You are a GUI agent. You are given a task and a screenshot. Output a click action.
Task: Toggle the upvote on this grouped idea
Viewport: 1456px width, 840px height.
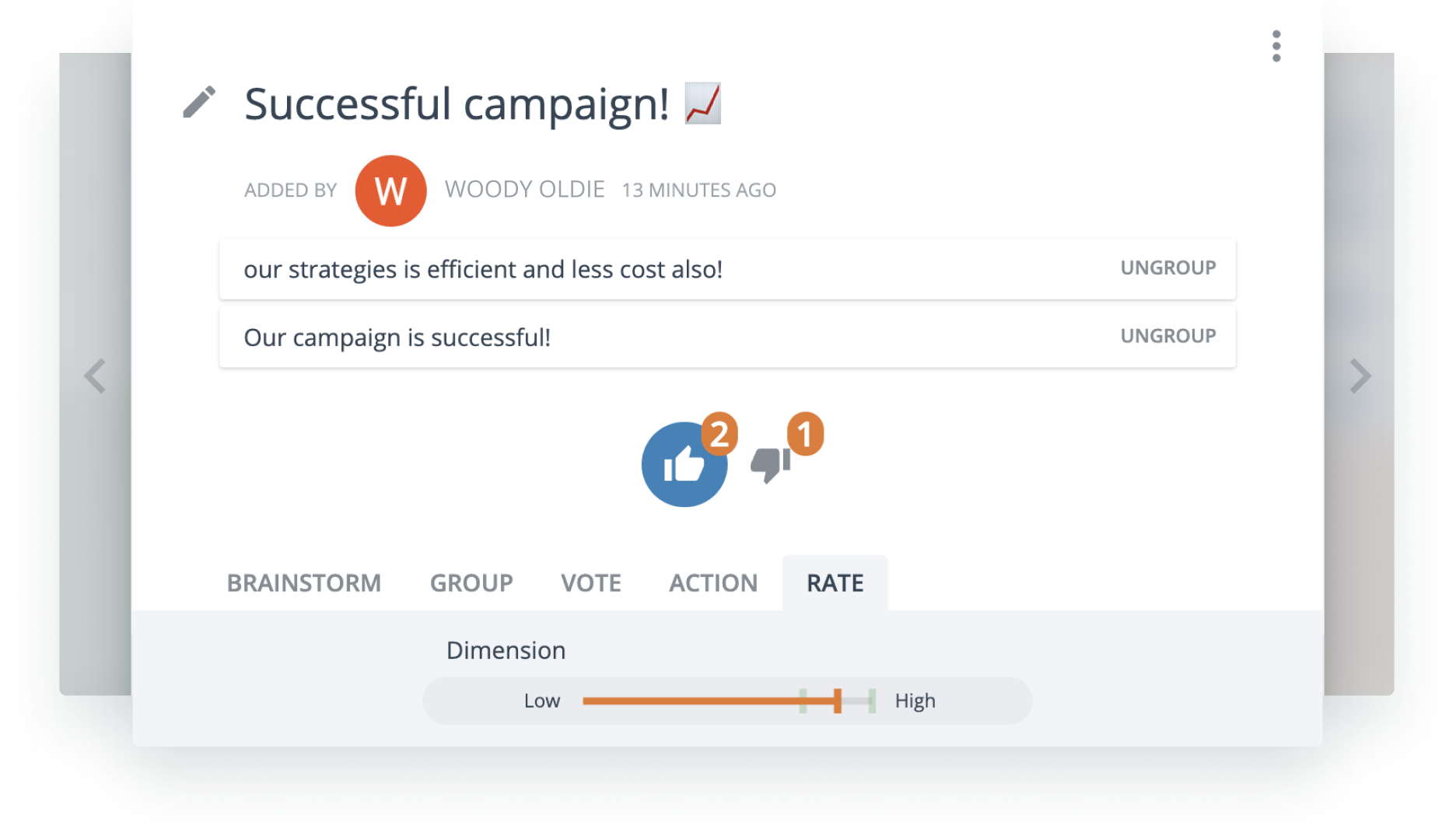(684, 464)
